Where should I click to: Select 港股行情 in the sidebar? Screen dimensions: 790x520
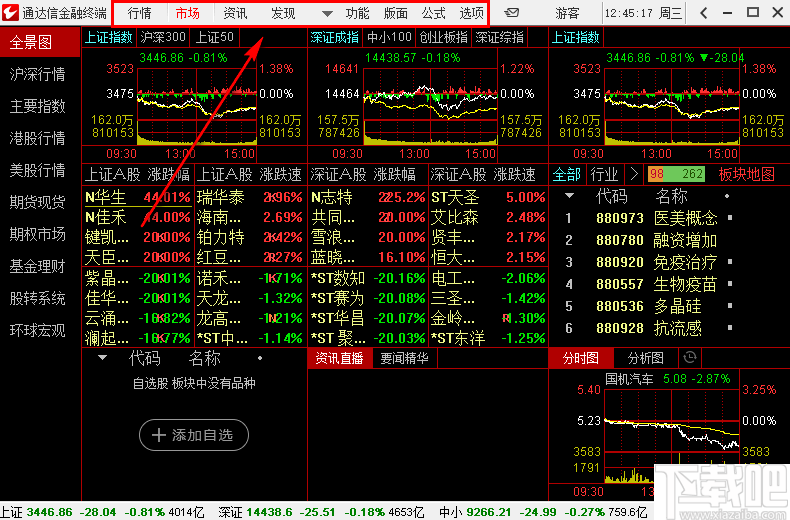click(38, 138)
